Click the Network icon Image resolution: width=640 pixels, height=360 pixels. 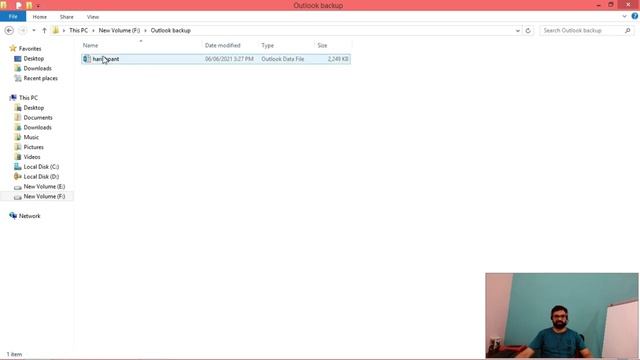[x=13, y=216]
